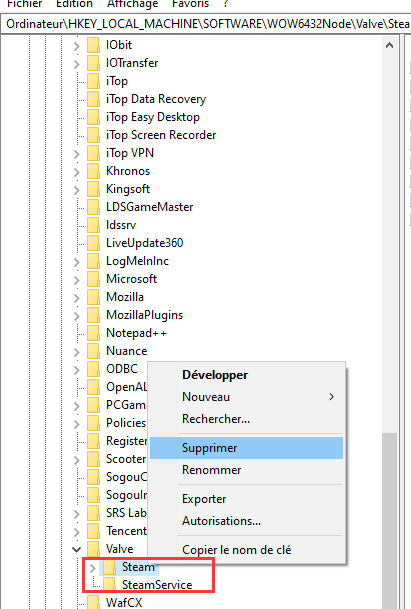Screen dimensions: 411x609
Task: Expand the Nuance key chevron
Action: [x=77, y=352]
